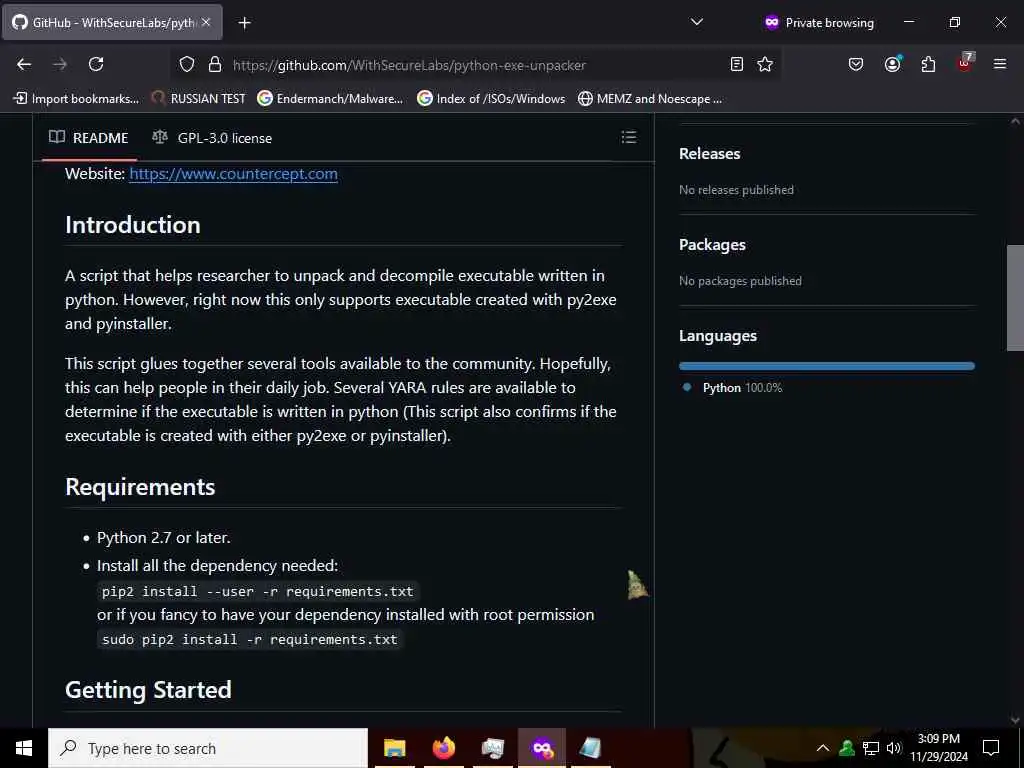
Task: Open tracking protection shield icon
Action: click(187, 64)
